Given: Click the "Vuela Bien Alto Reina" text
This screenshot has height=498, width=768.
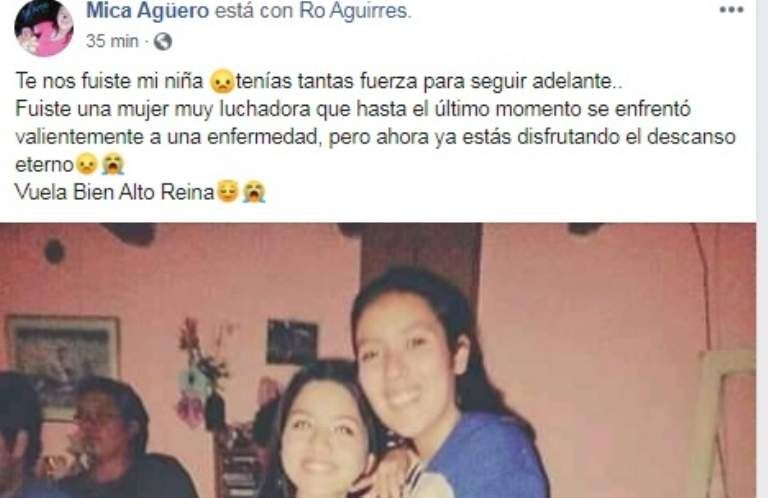Looking at the screenshot, I should [x=115, y=192].
